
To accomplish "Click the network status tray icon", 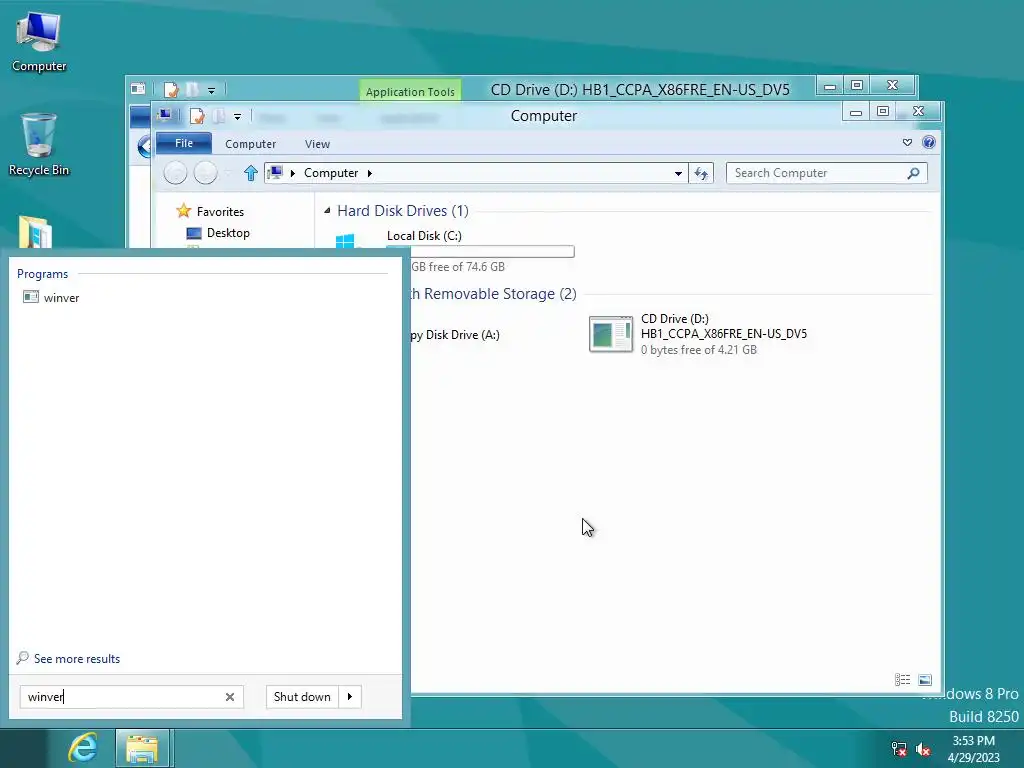I will [899, 749].
